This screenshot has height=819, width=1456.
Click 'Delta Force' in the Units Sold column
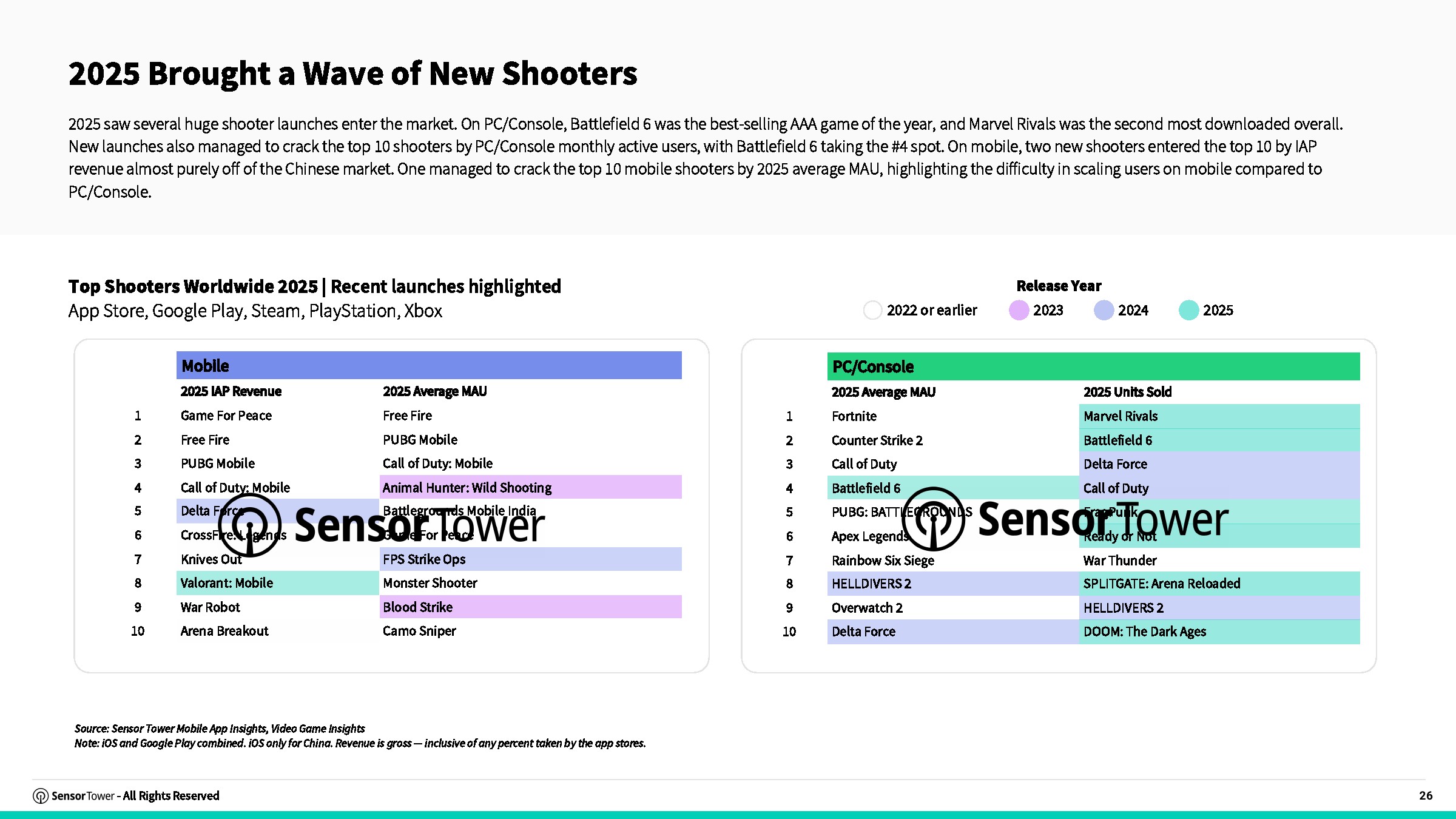tap(1219, 464)
